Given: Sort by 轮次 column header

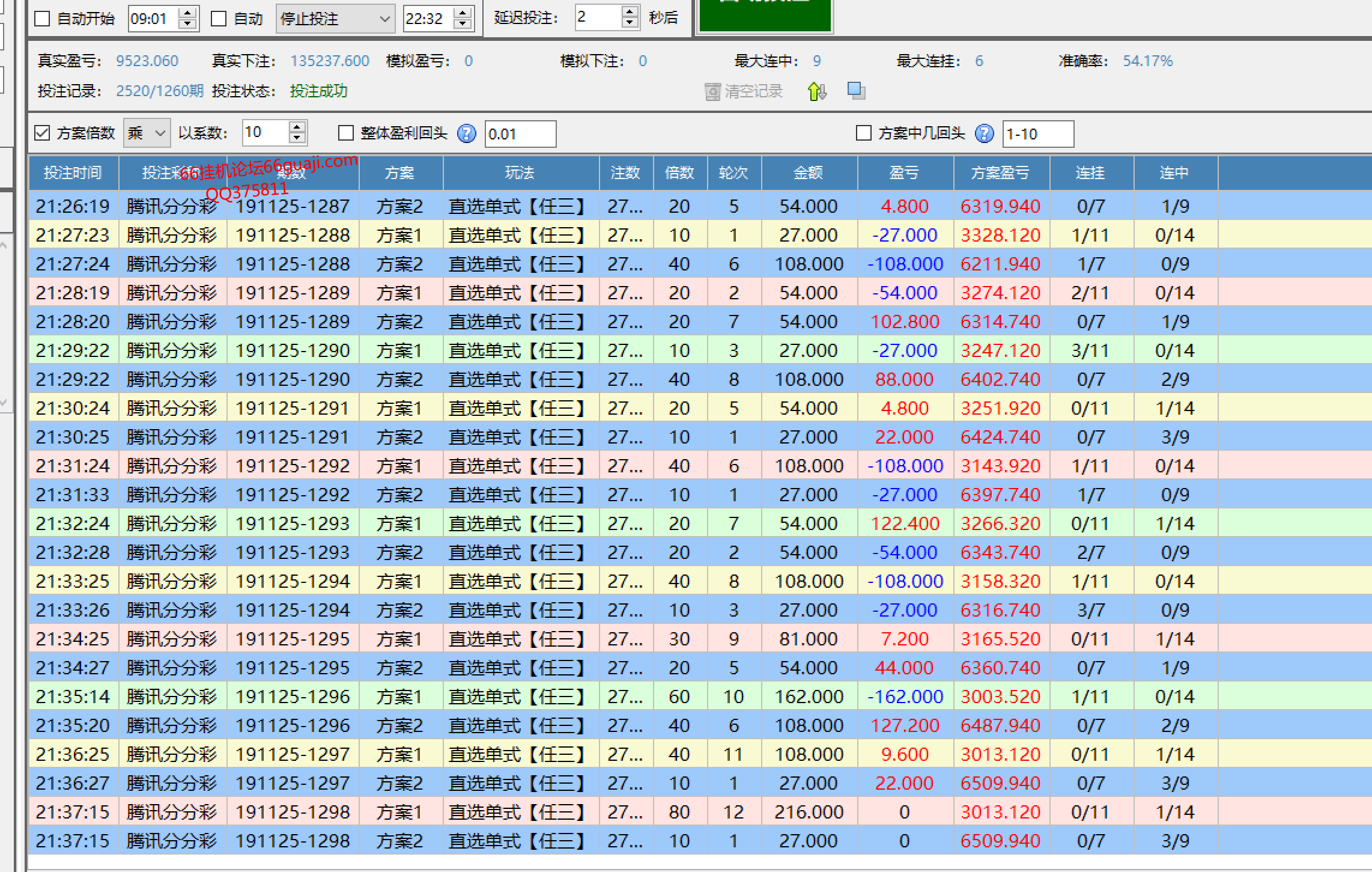Looking at the screenshot, I should pyautogui.click(x=734, y=173).
